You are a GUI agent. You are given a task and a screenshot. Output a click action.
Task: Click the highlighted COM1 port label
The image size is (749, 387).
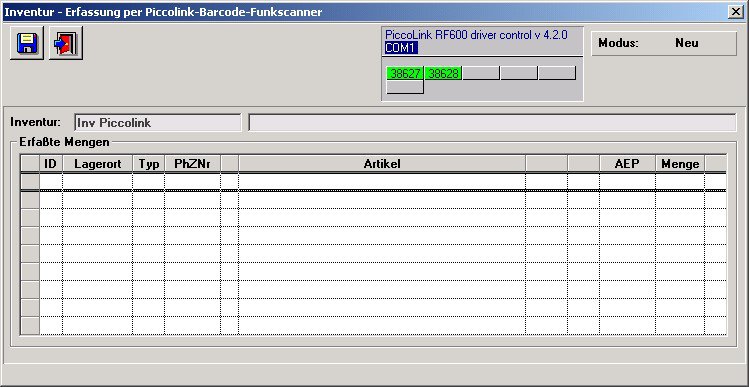(401, 48)
